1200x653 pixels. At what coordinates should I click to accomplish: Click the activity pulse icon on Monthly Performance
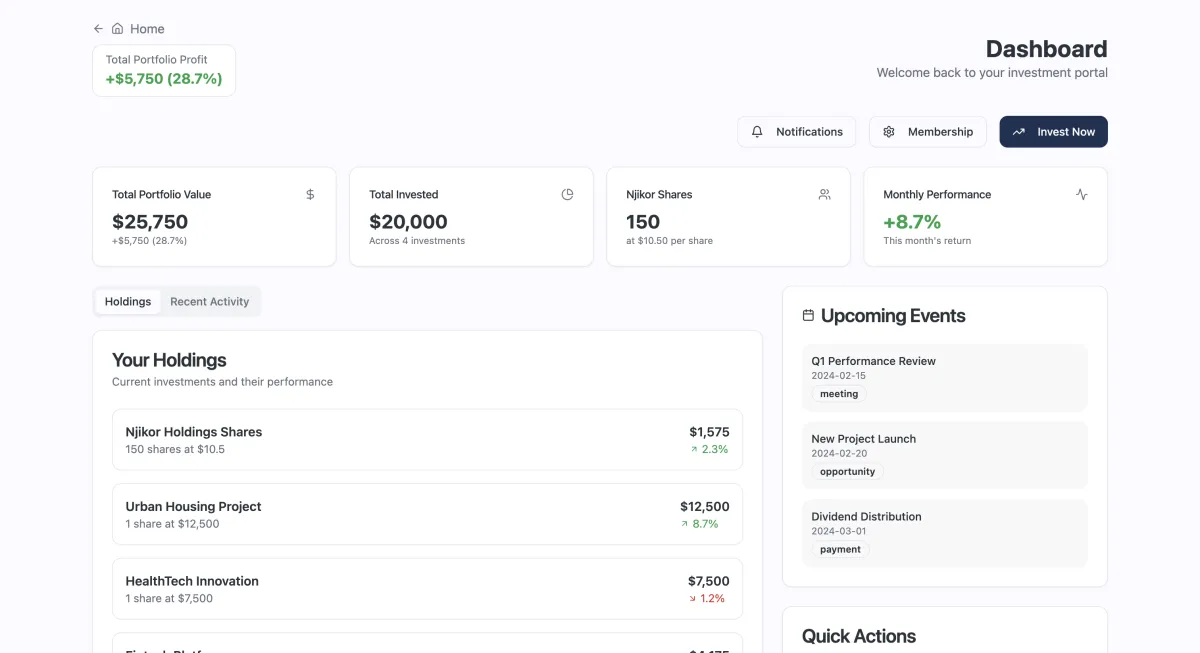[x=1081, y=194]
